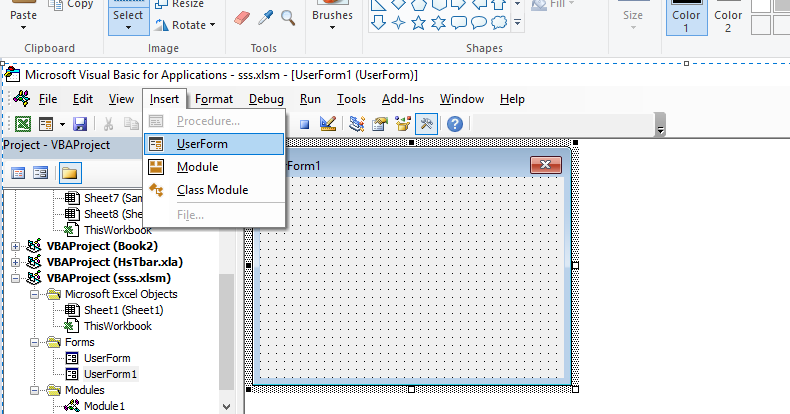
Task: Select the Color picker eyedropper tool
Action: tap(266, 18)
